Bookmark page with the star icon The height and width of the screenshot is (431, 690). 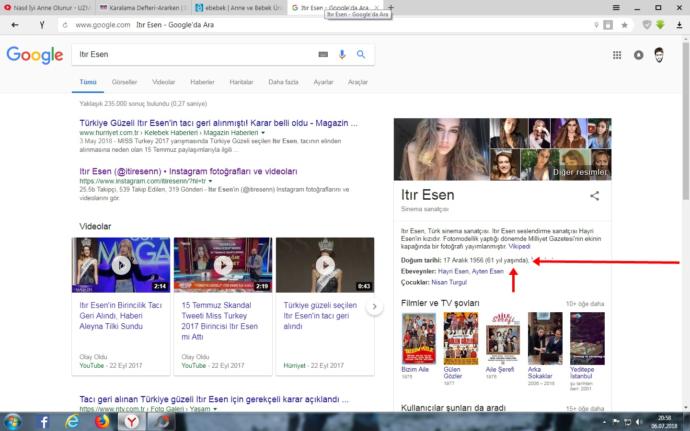(x=624, y=25)
